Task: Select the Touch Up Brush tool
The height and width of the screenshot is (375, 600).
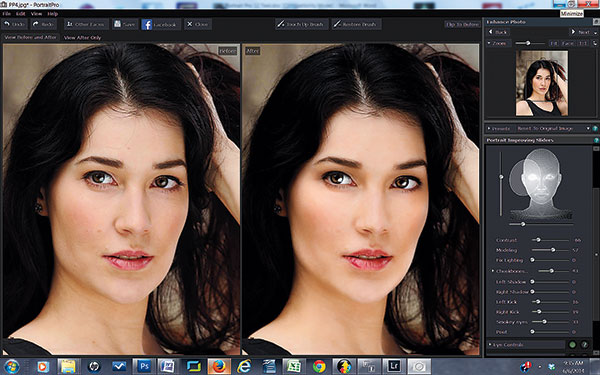Action: point(302,24)
